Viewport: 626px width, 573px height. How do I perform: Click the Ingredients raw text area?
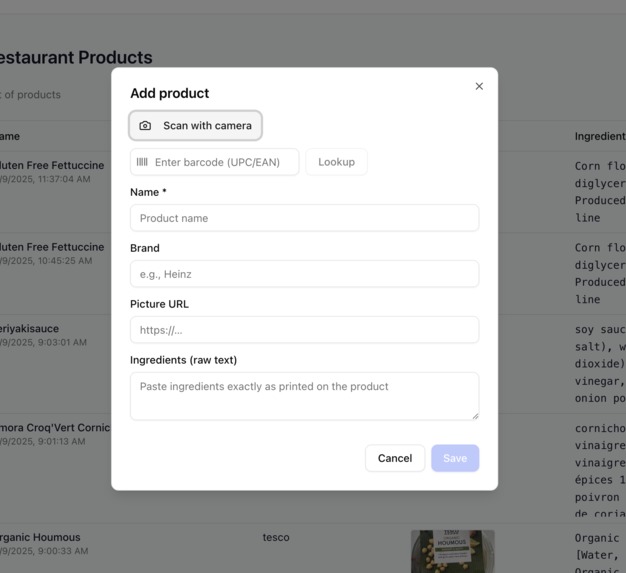304,396
